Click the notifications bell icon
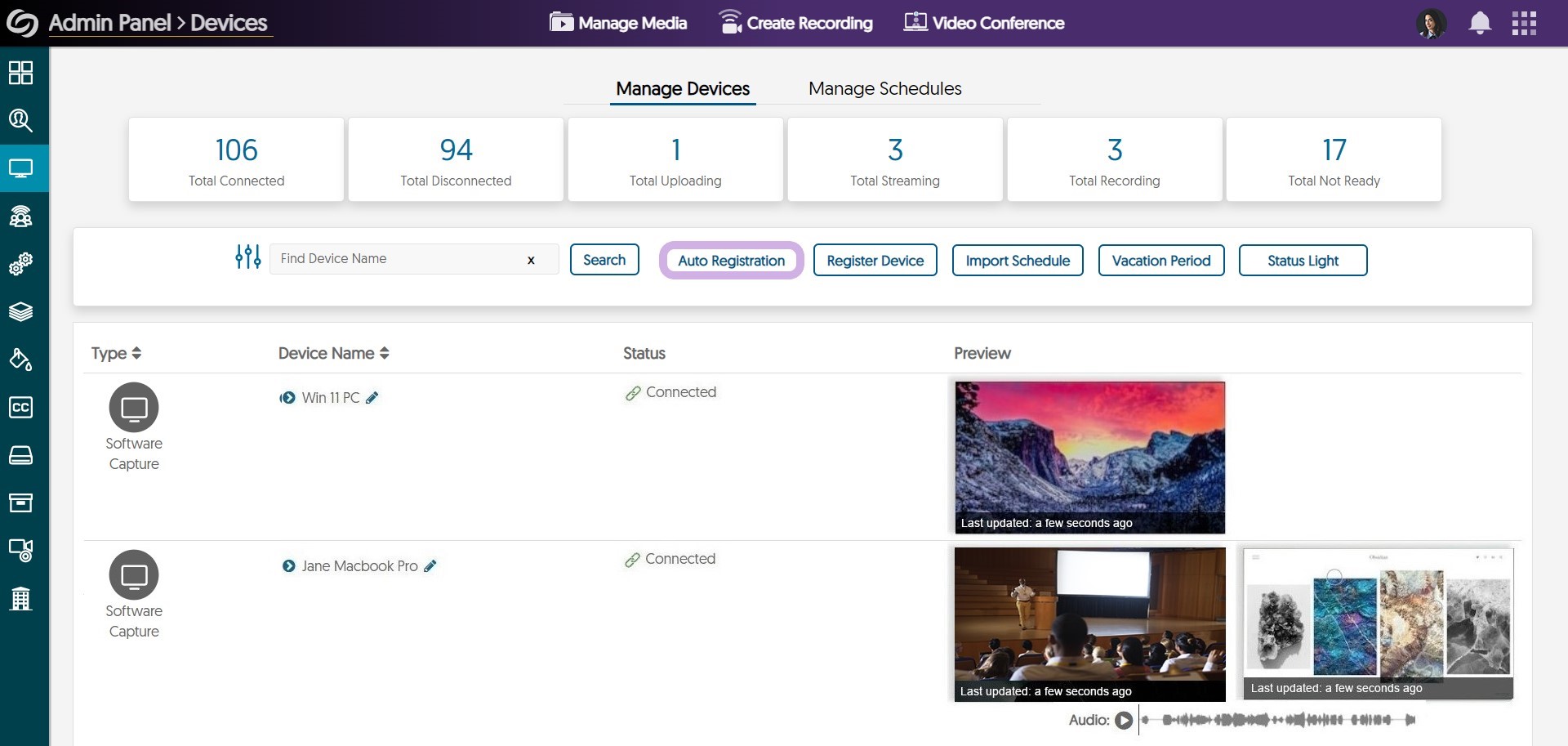 [1480, 23]
